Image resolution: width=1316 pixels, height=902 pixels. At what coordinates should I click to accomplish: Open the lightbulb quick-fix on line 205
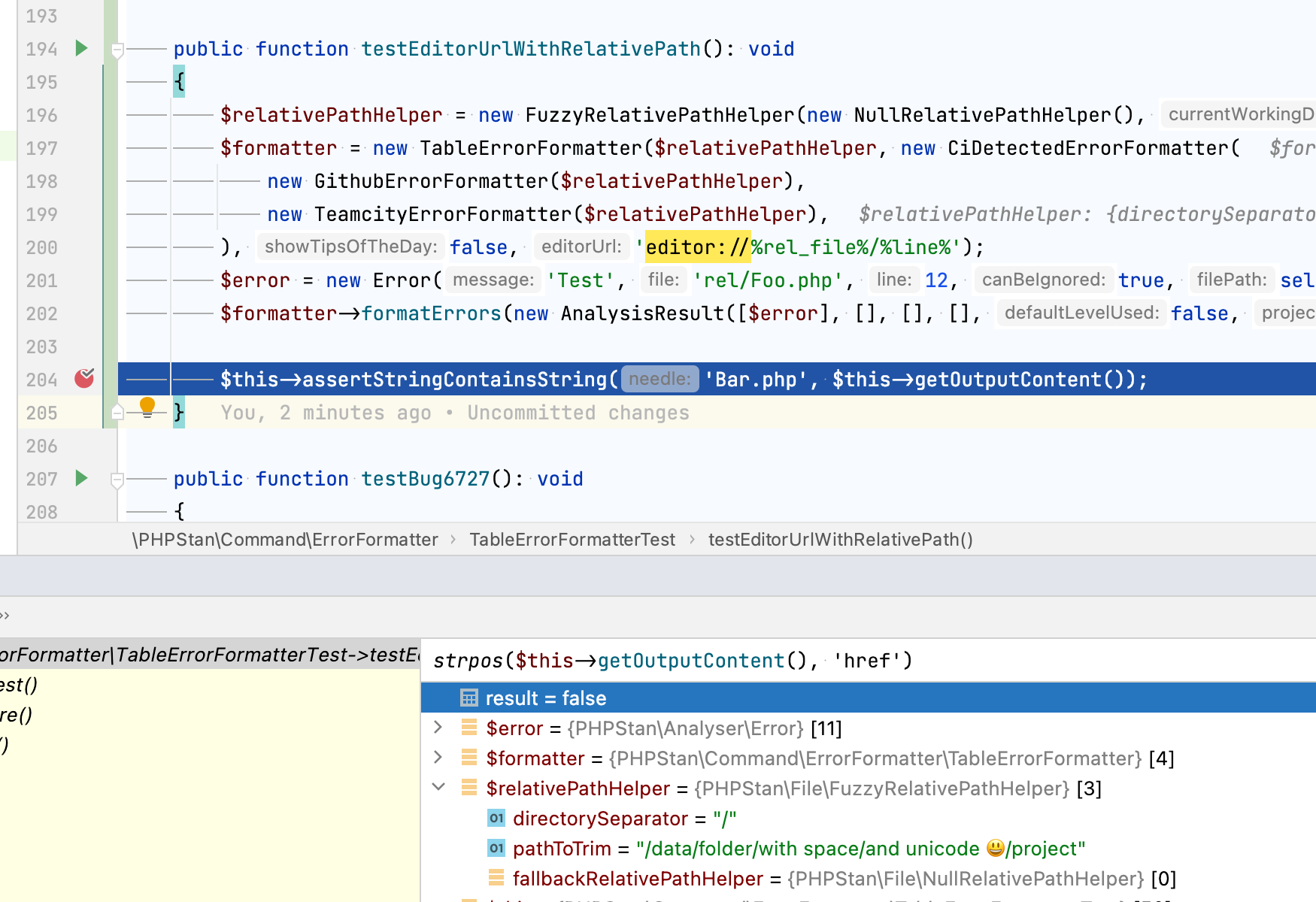coord(147,407)
